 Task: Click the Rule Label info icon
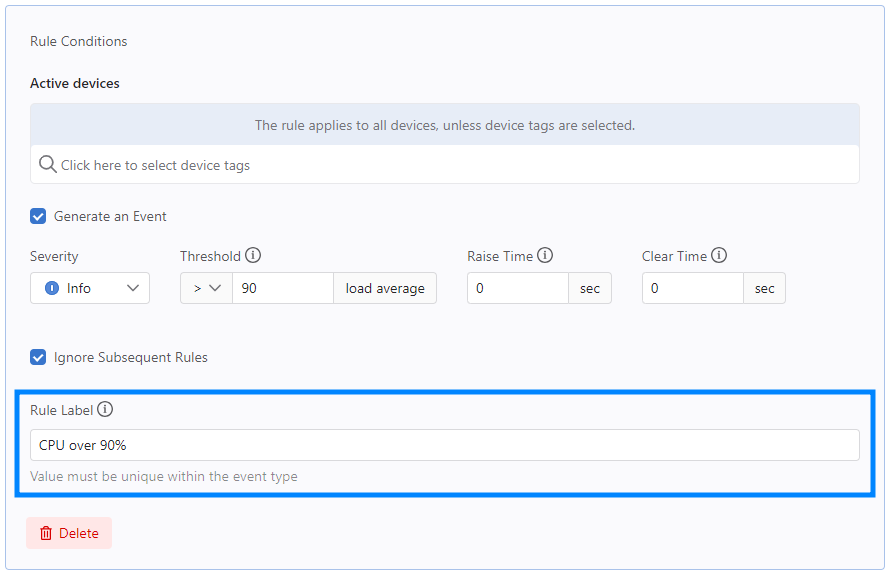tap(105, 409)
